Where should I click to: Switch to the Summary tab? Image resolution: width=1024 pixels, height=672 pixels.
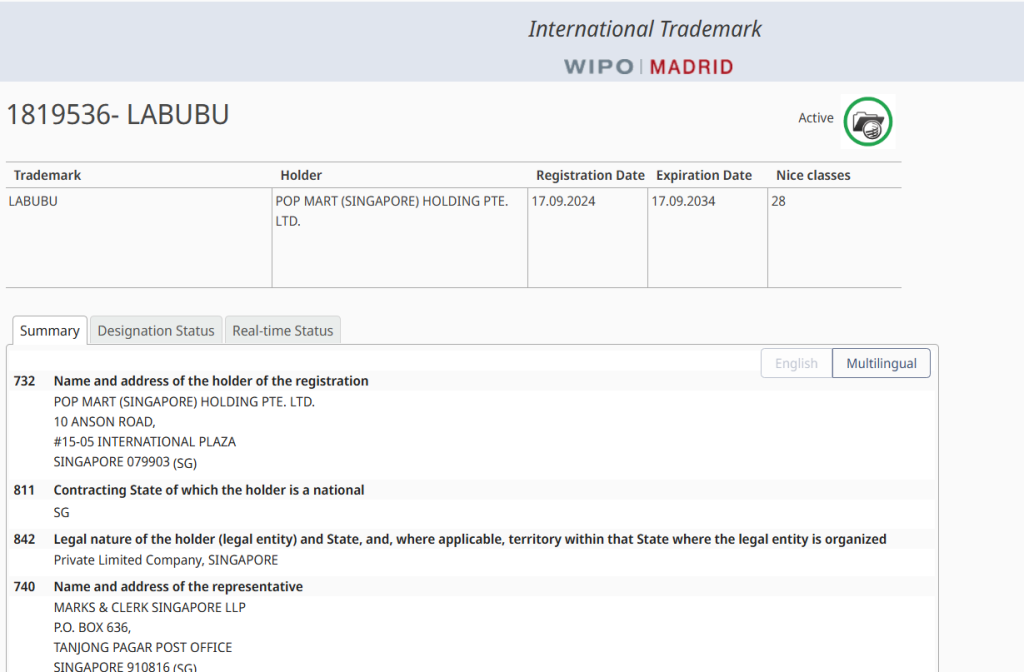point(49,331)
